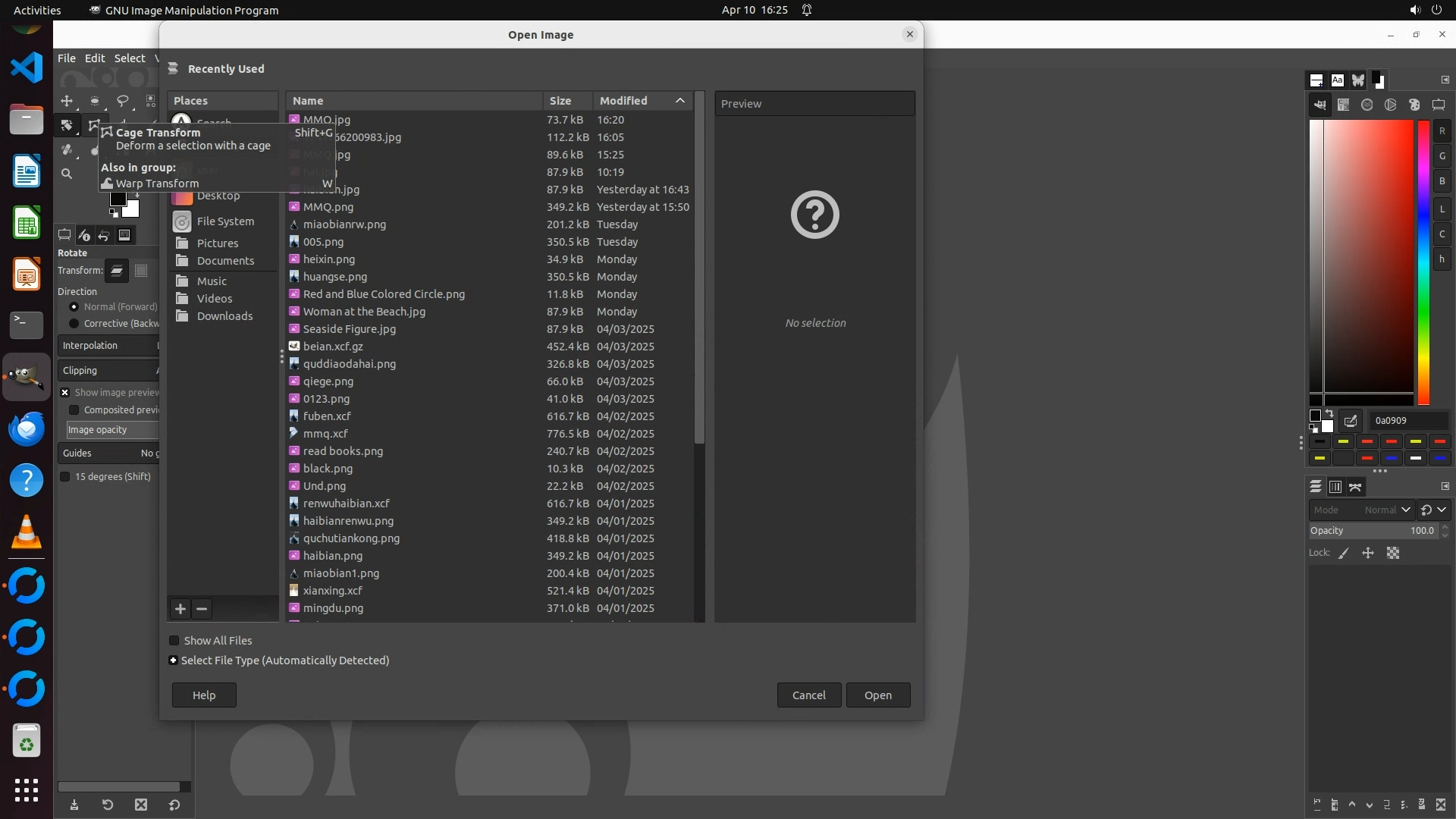This screenshot has height=819, width=1456.
Task: Expand Select File Type section
Action: tap(174, 661)
